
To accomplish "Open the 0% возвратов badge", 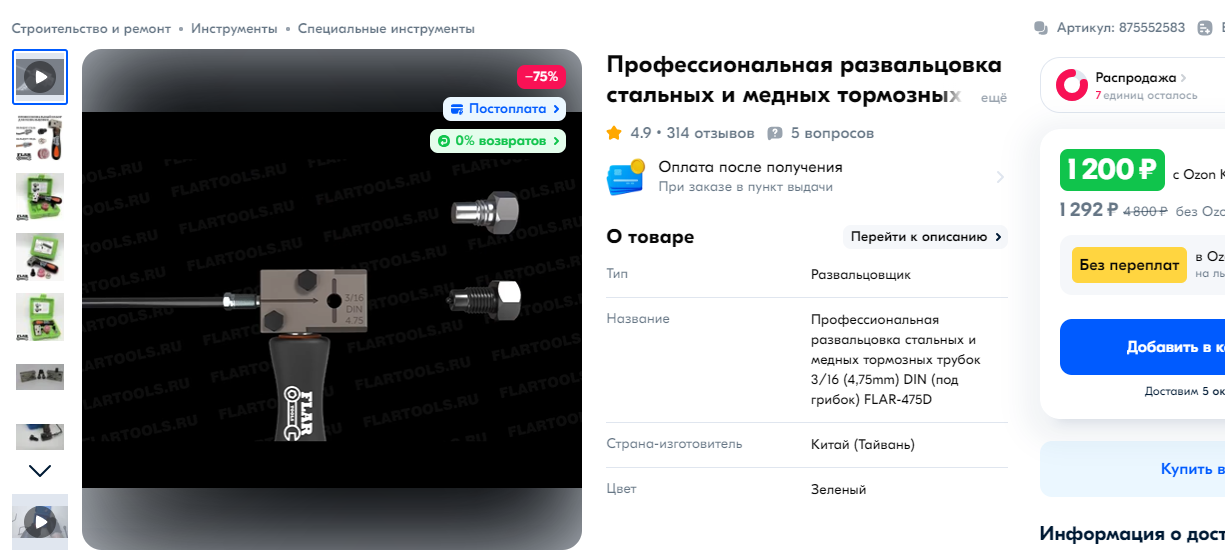I will (x=498, y=141).
